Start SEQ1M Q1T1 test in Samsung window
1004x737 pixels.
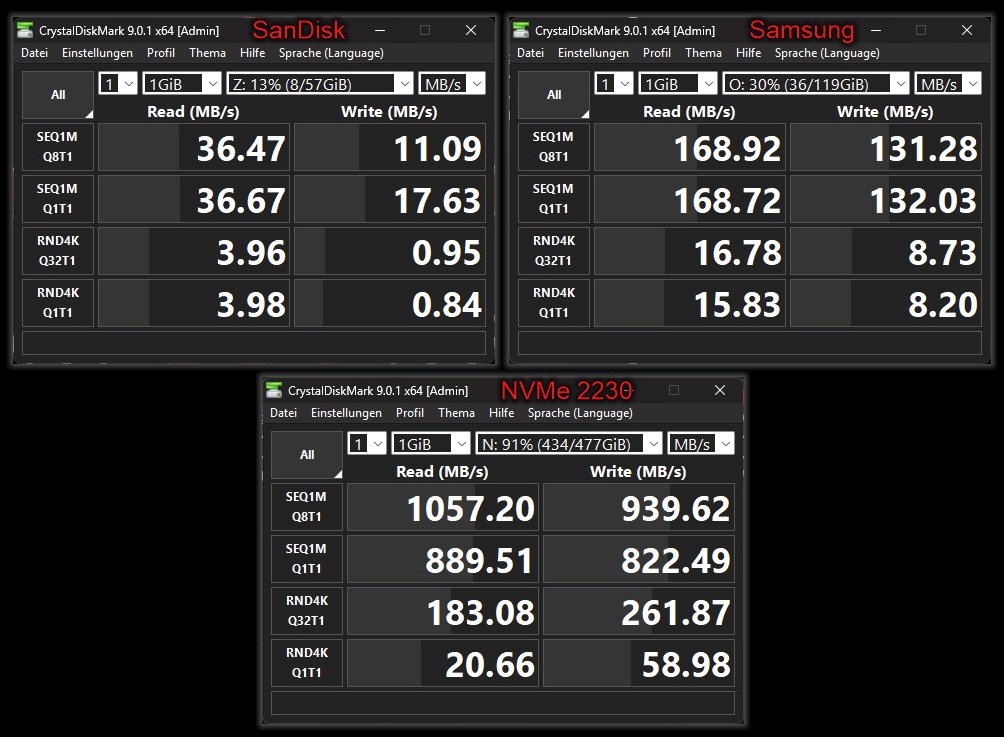(x=554, y=198)
